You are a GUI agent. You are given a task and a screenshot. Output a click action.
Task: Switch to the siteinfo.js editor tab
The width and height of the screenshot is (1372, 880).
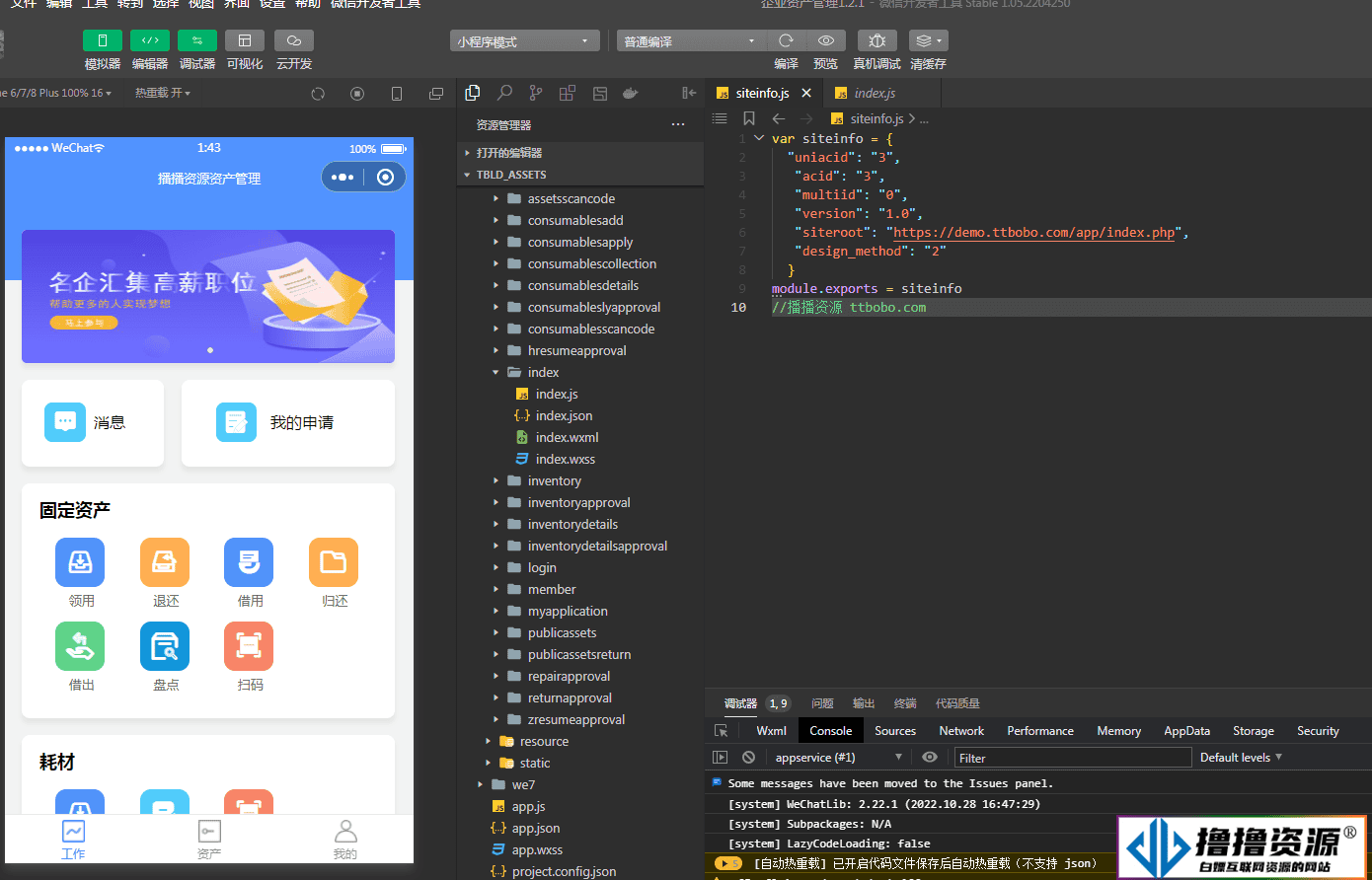(762, 93)
